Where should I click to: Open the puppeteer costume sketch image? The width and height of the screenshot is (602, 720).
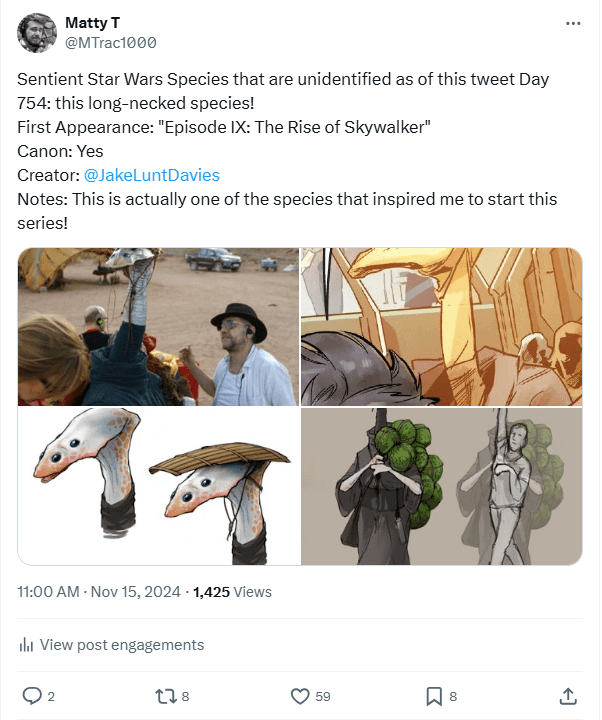point(441,486)
